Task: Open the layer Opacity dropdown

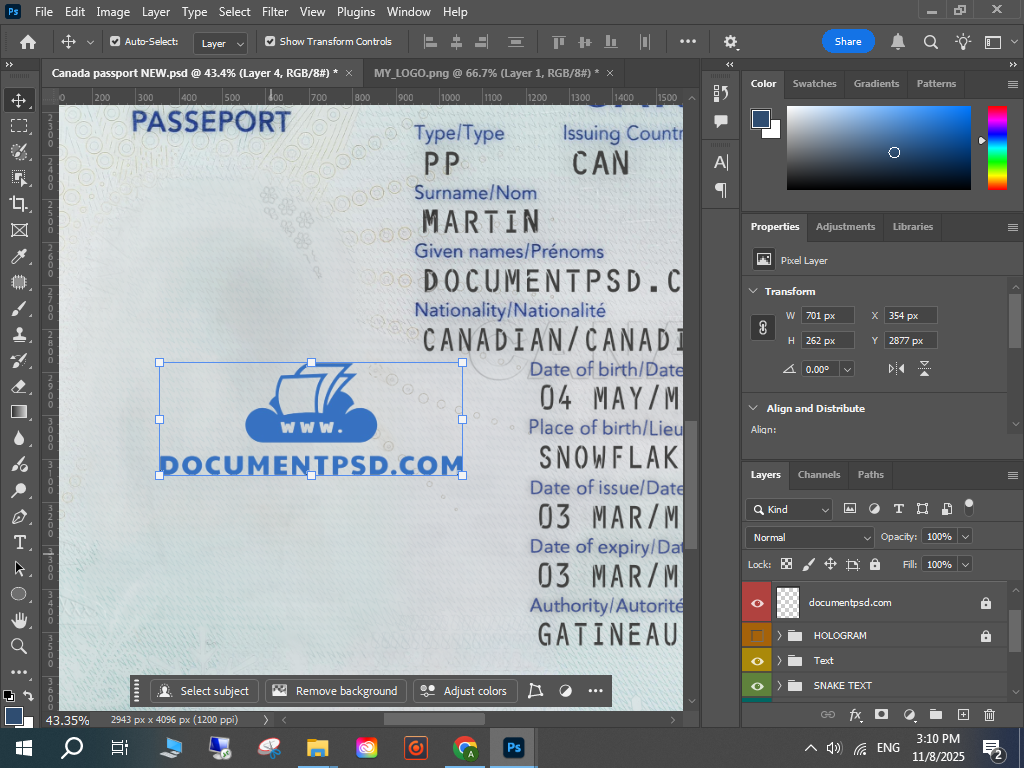Action: [965, 537]
